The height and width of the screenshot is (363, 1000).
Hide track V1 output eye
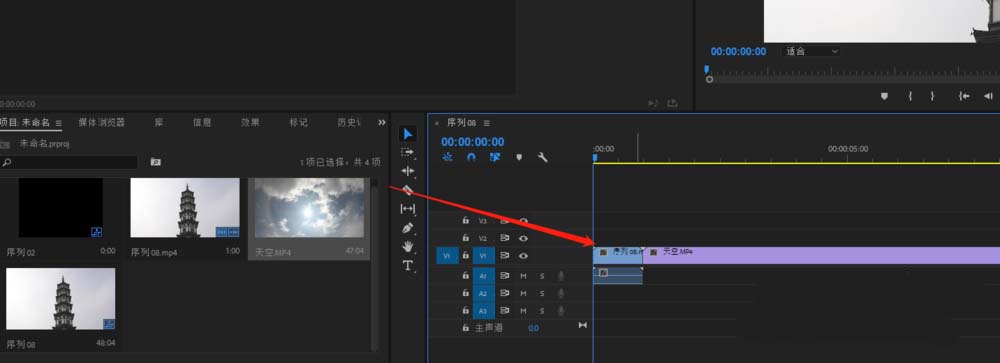pyautogui.click(x=524, y=256)
